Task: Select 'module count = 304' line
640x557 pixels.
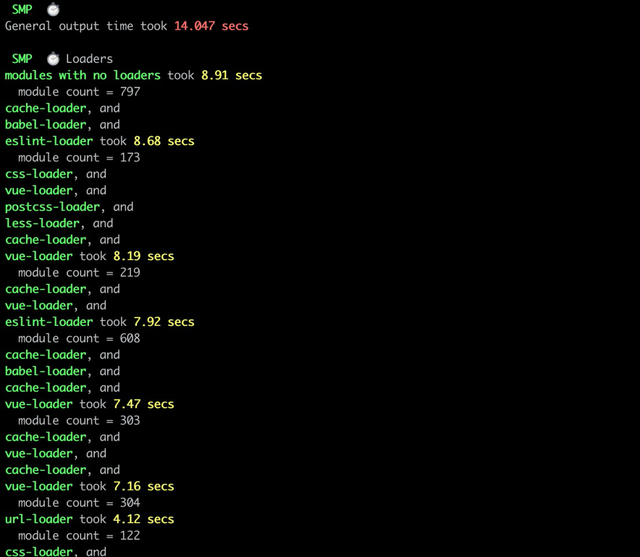Action: click(79, 503)
